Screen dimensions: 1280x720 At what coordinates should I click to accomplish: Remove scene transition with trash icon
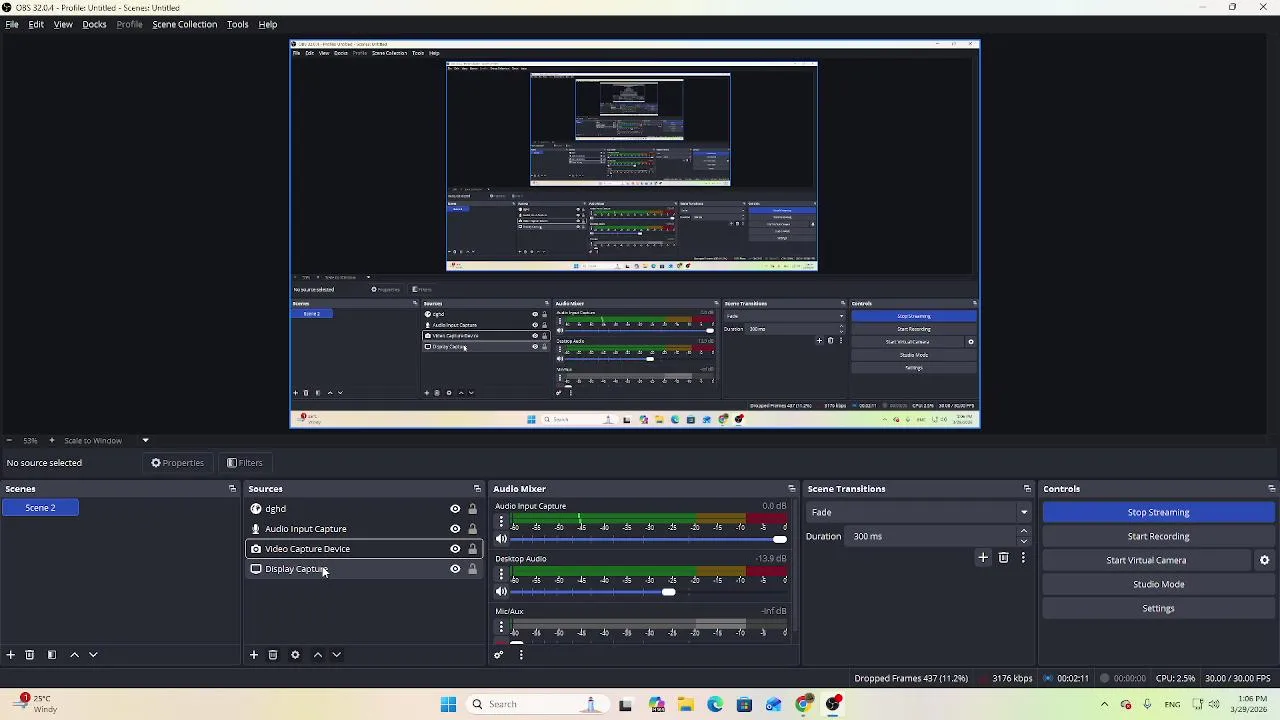coord(1004,558)
